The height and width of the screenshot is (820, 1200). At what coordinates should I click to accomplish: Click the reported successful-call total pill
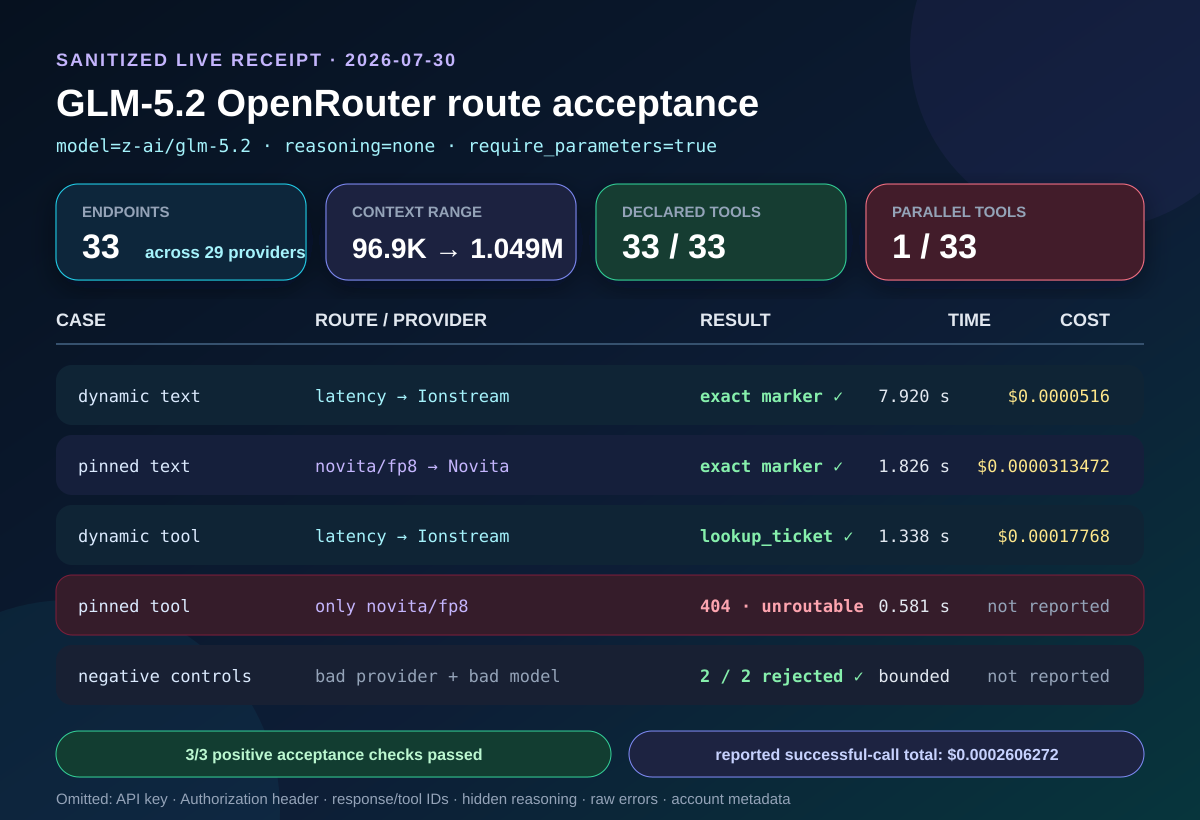(886, 754)
